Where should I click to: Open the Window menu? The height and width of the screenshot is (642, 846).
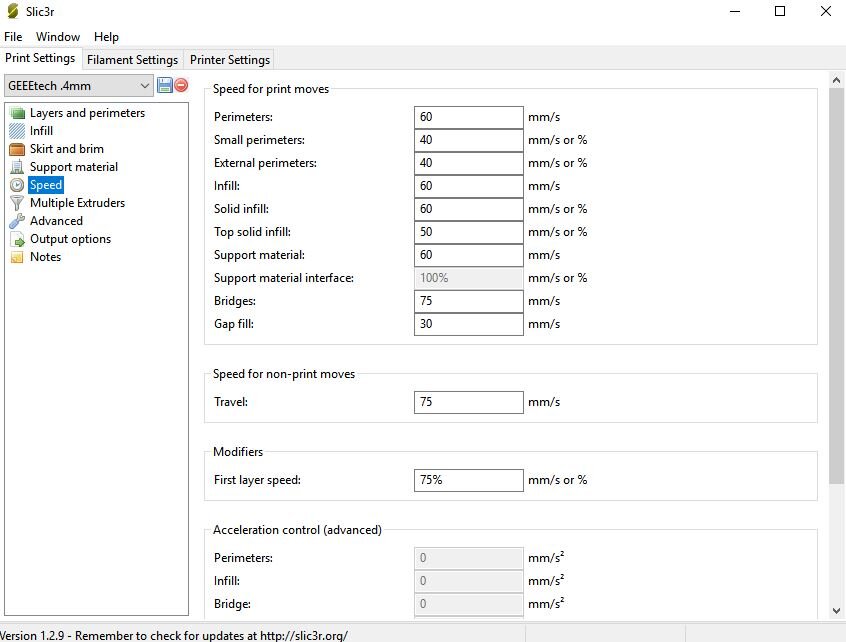coord(58,37)
